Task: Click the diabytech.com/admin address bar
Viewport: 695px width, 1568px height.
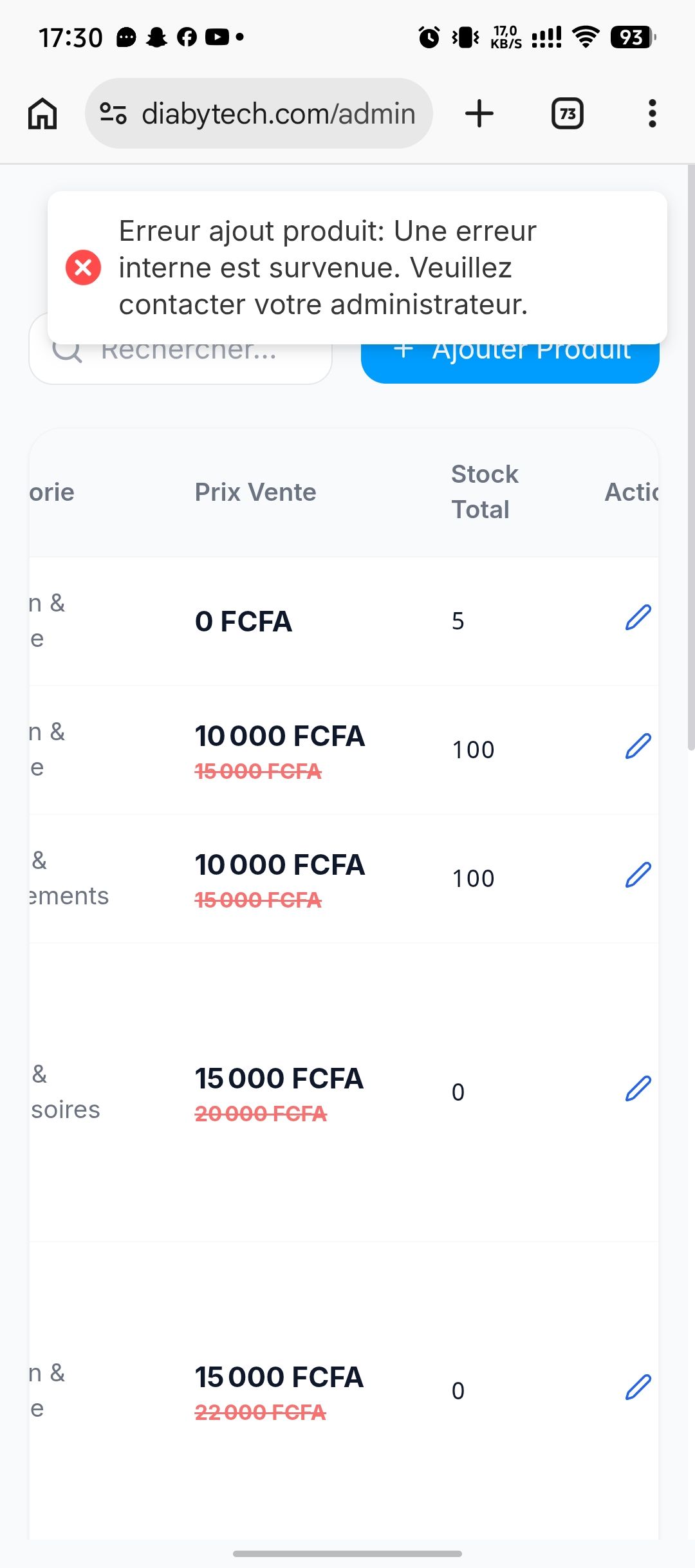Action: (259, 113)
